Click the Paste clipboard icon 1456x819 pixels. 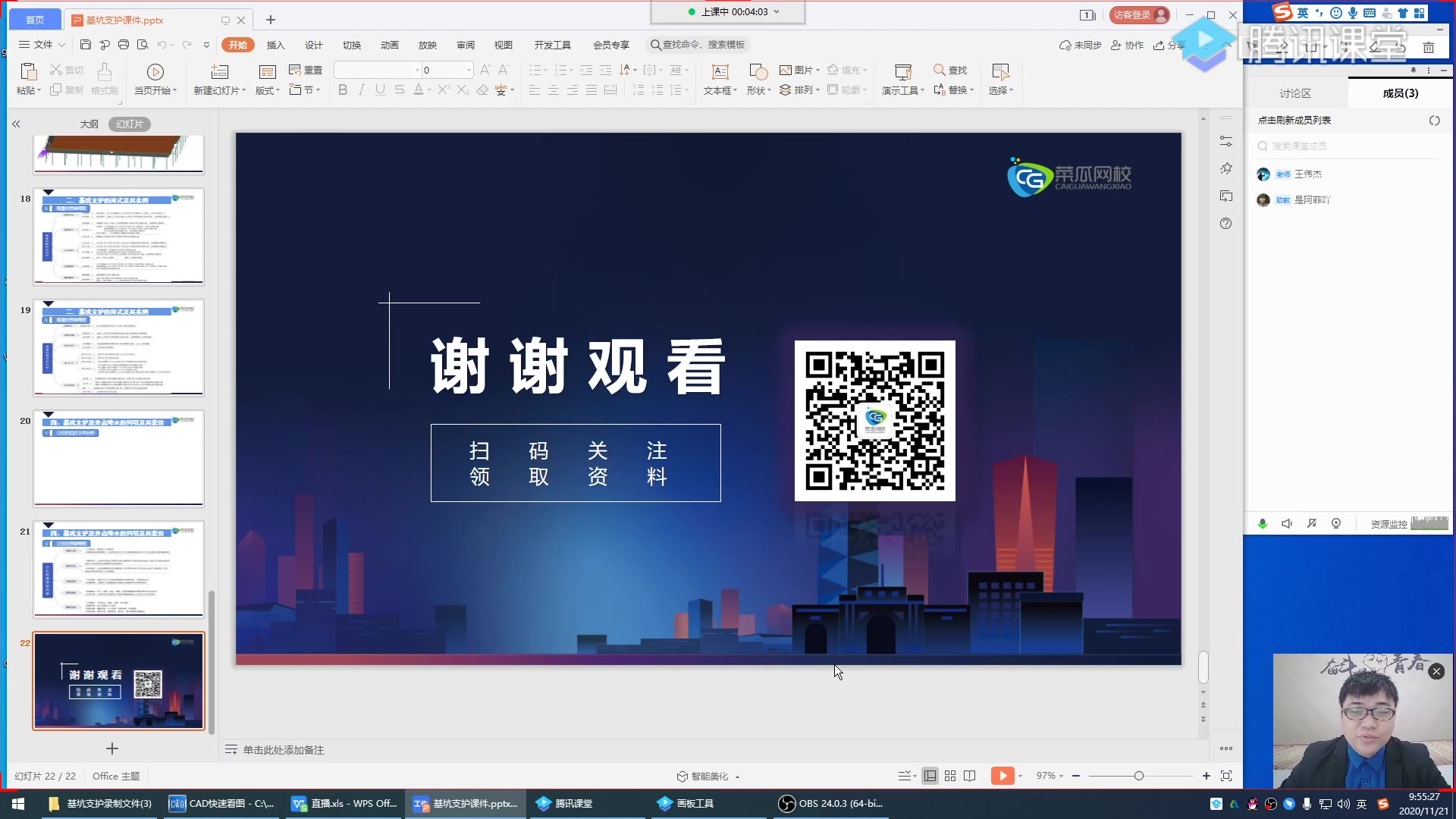point(29,71)
